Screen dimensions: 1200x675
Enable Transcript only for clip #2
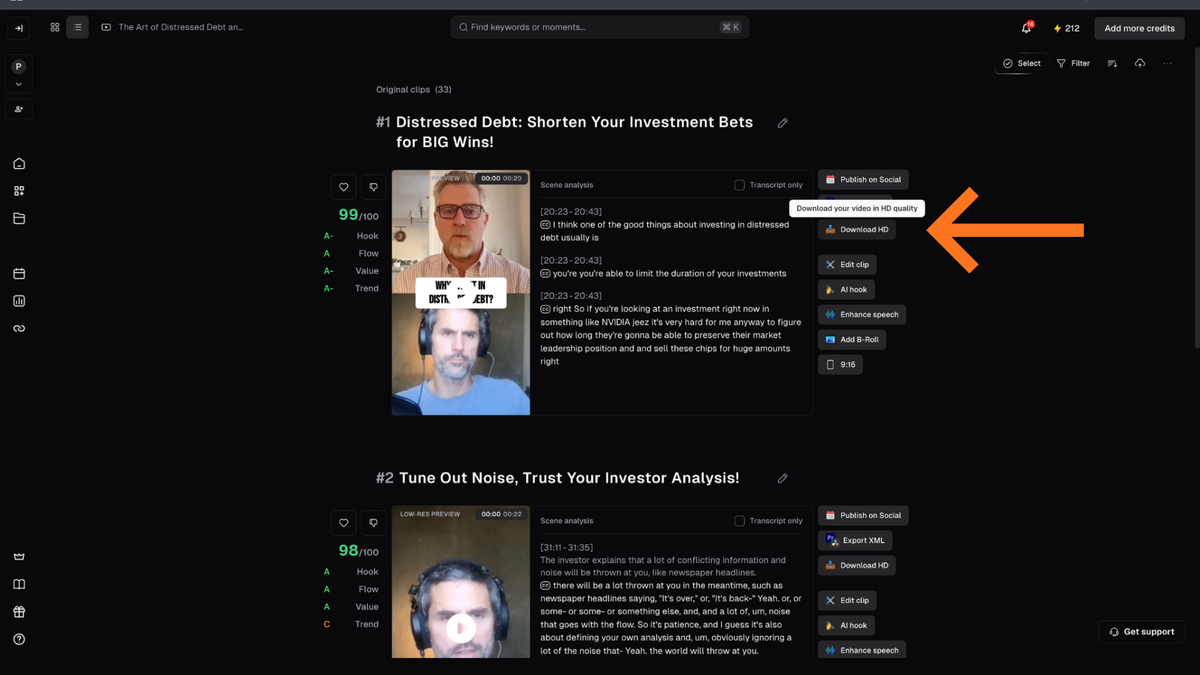pyautogui.click(x=740, y=521)
